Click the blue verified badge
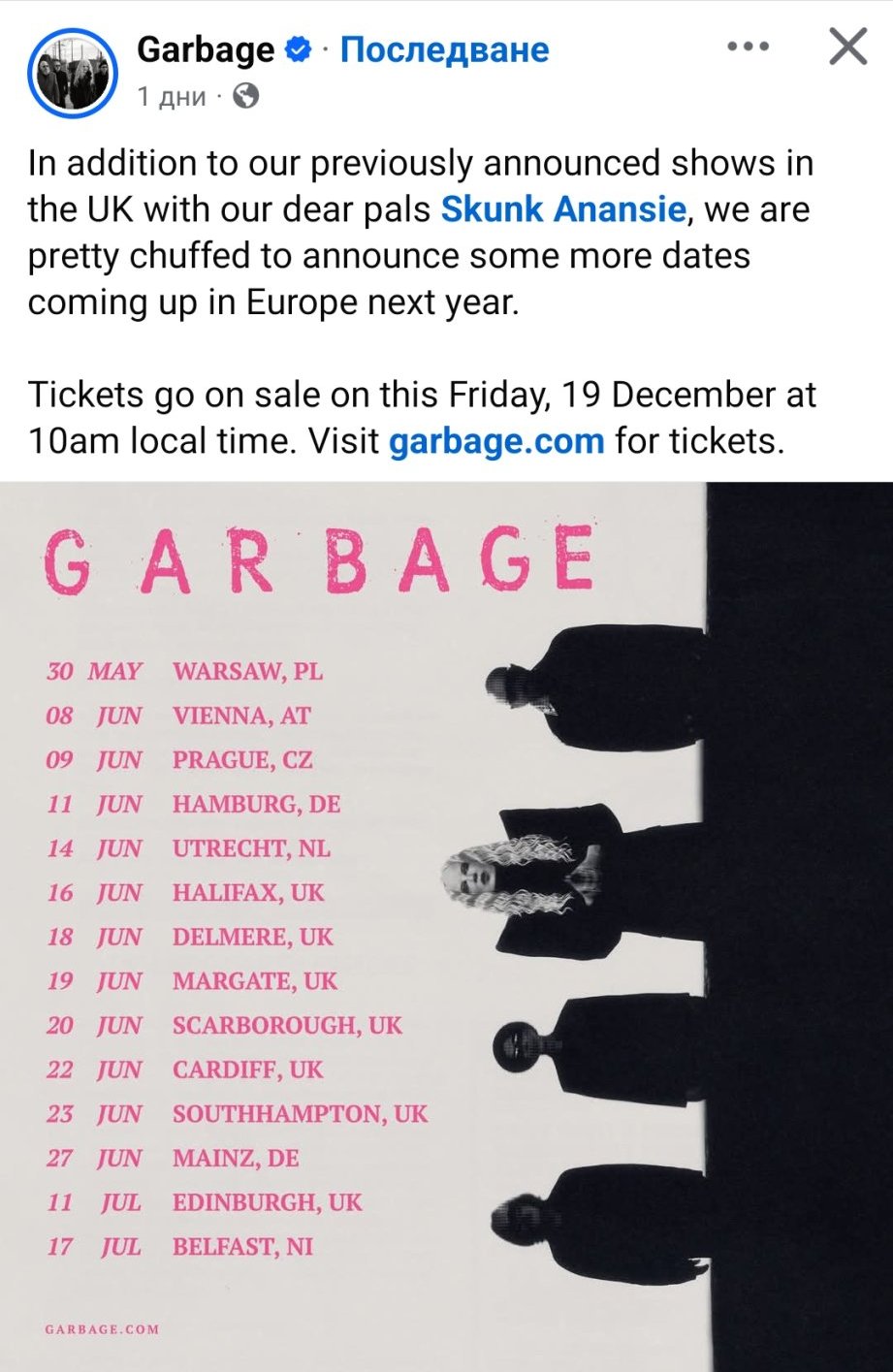 300,49
